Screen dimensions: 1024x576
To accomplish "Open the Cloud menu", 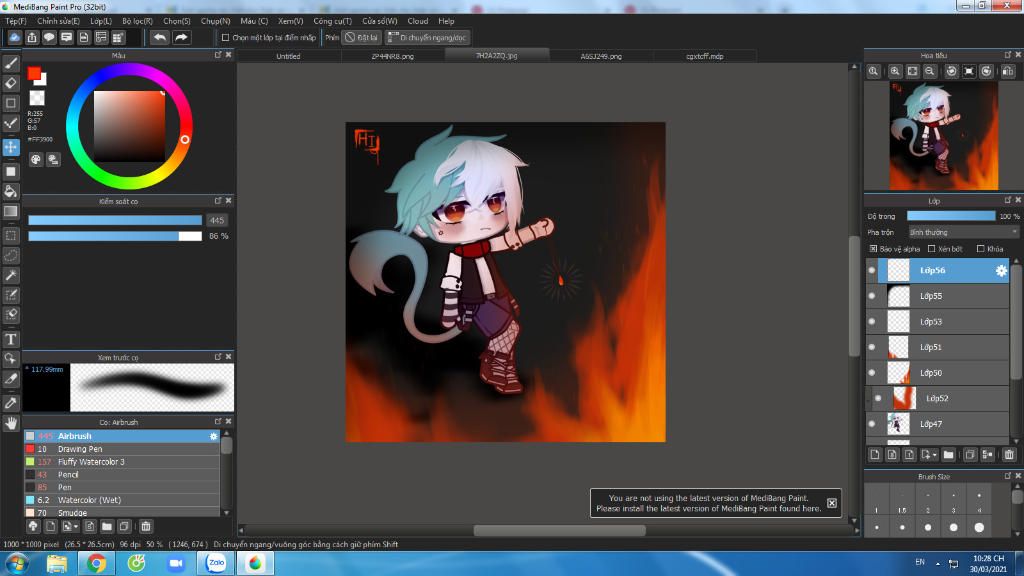I will pyautogui.click(x=418, y=21).
